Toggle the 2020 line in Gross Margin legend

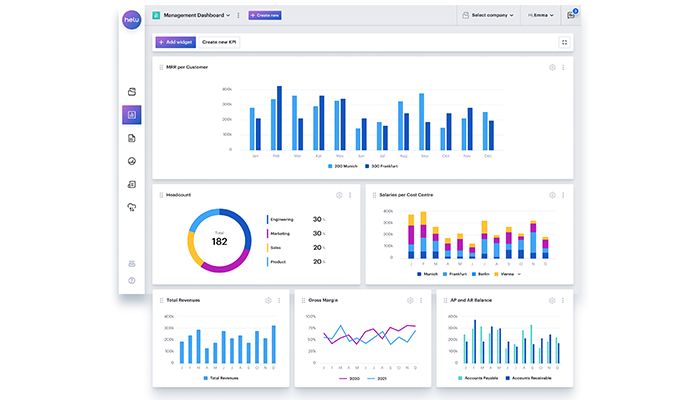[346, 378]
